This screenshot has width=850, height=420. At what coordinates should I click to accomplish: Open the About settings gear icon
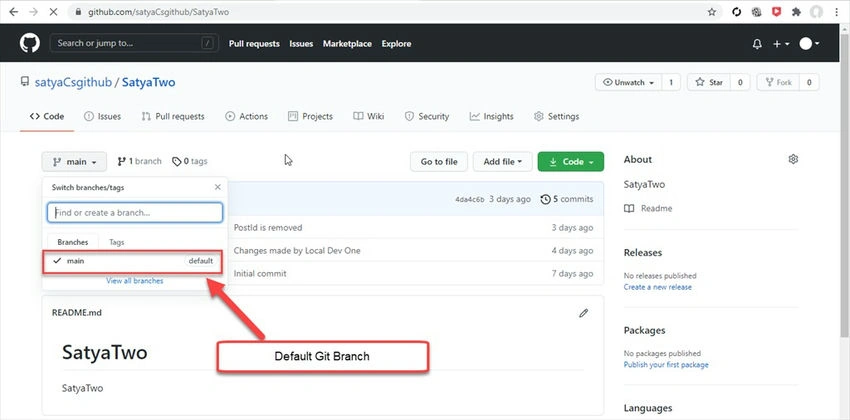pos(794,159)
